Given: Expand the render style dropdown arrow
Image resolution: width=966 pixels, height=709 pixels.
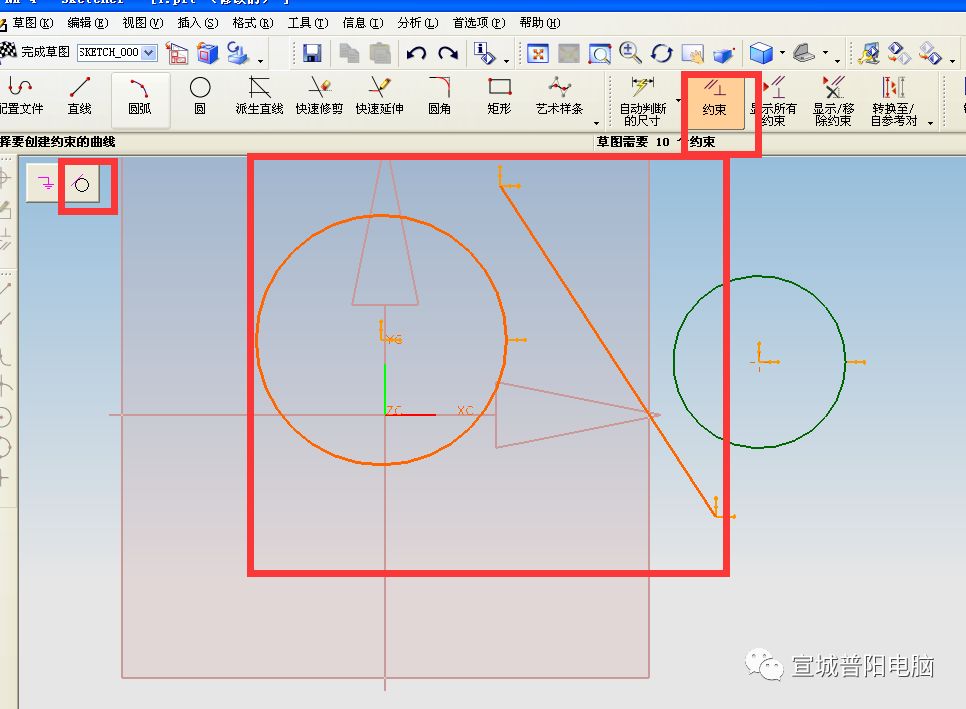Looking at the screenshot, I should (x=782, y=53).
